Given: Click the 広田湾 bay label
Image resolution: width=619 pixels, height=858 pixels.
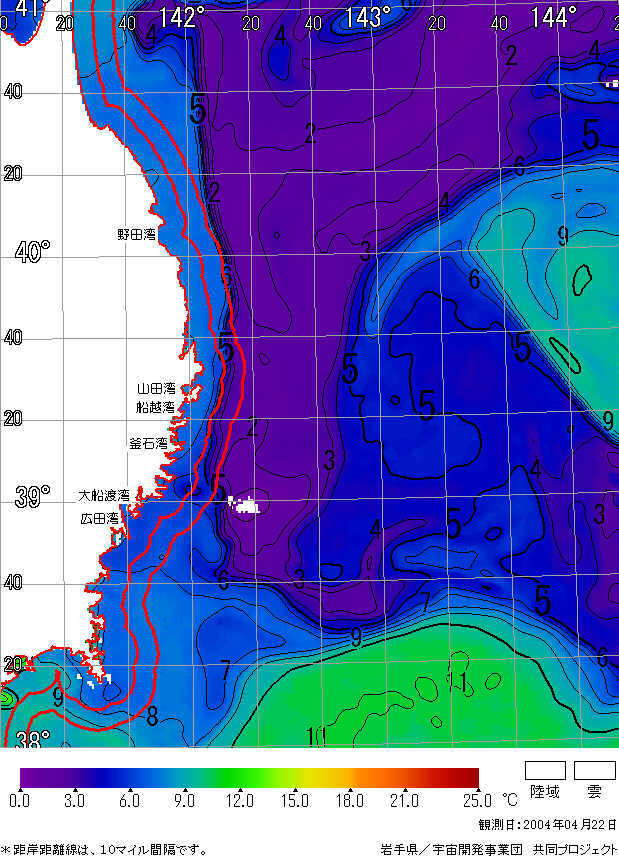Looking at the screenshot, I should tap(100, 519).
